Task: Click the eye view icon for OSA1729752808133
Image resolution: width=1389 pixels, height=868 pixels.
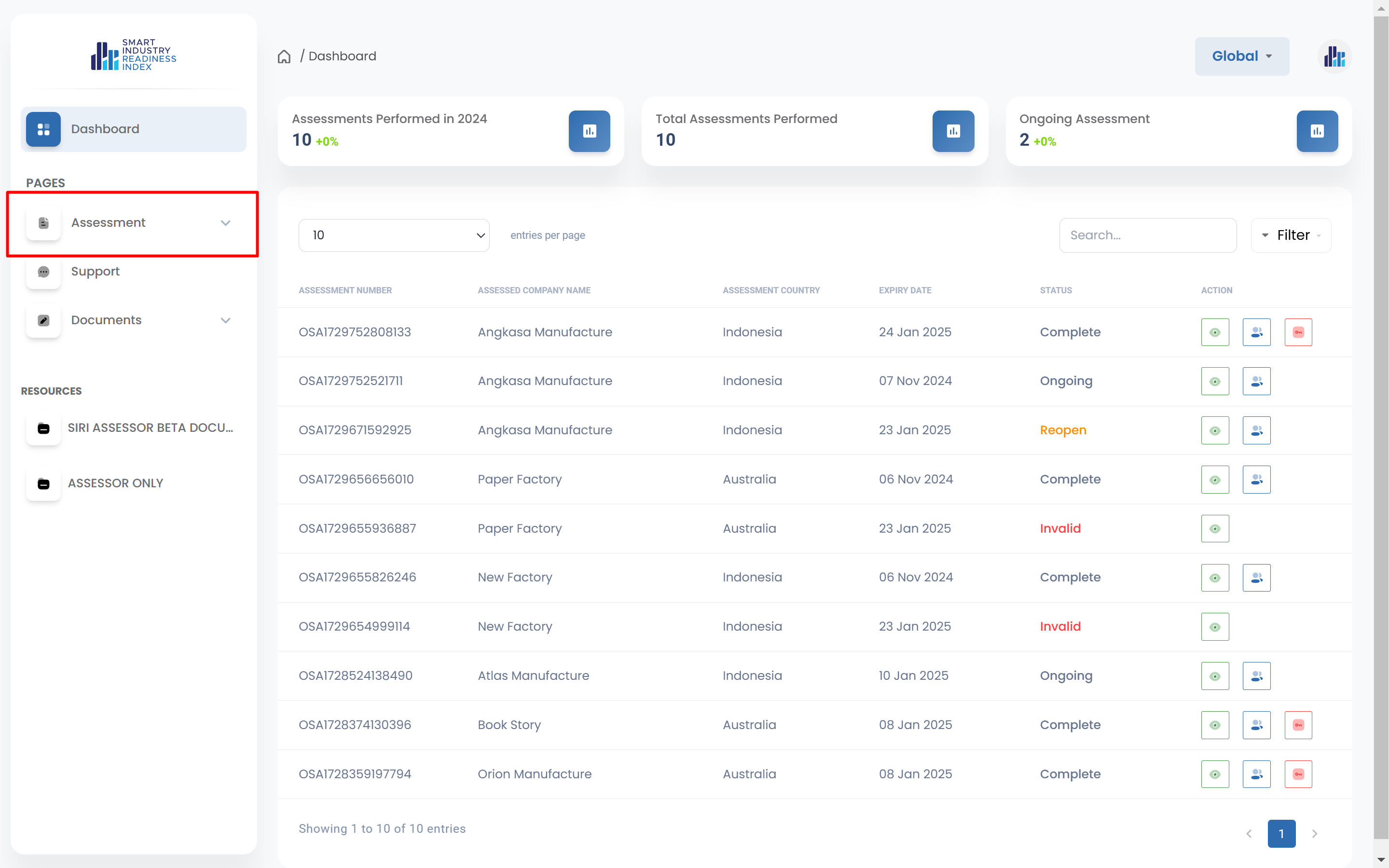Action: tap(1214, 332)
